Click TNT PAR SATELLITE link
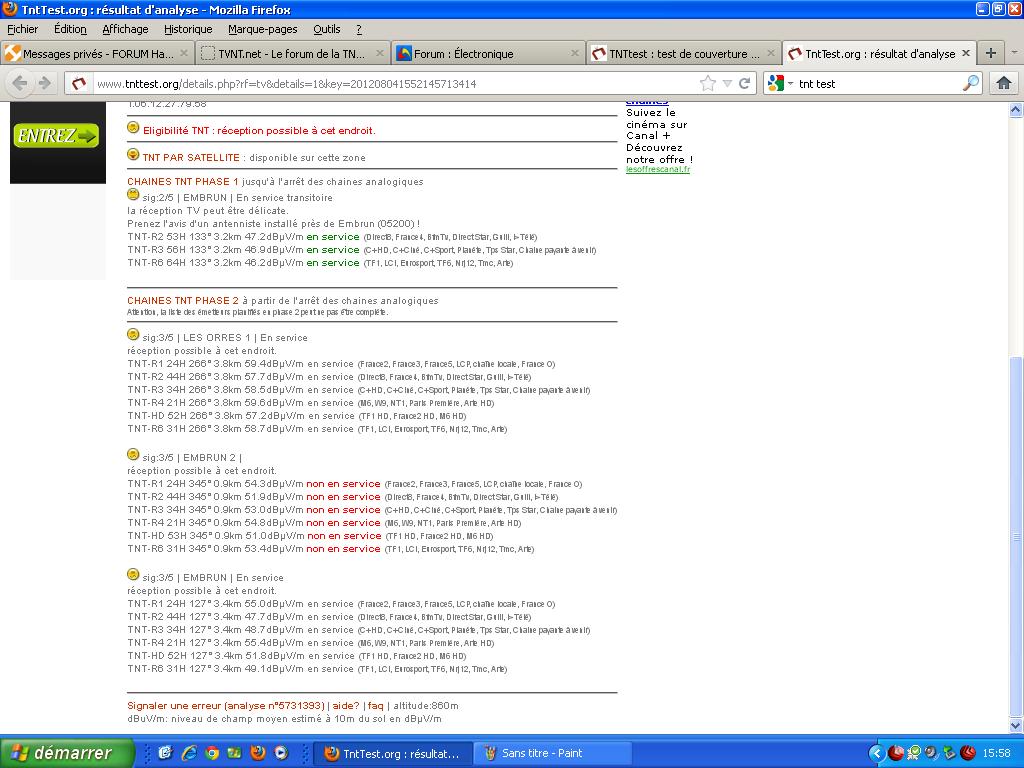1024x768 pixels. [x=191, y=158]
